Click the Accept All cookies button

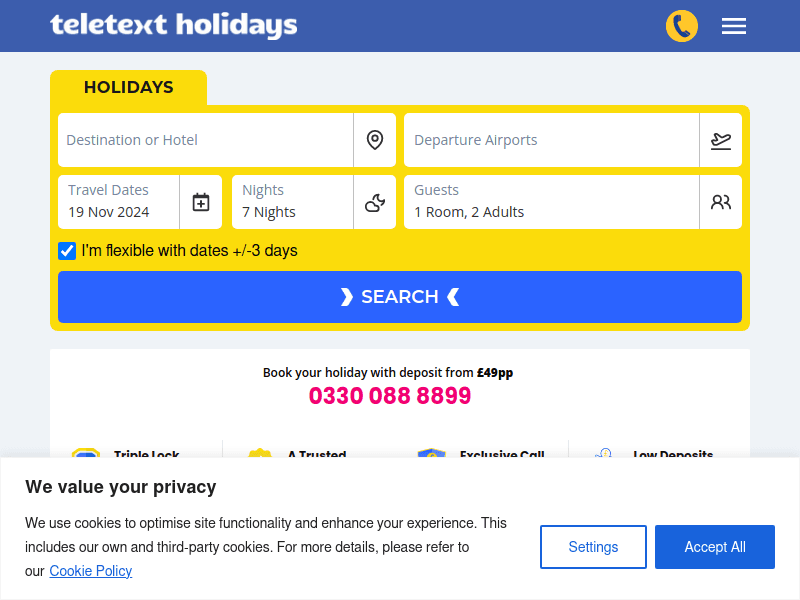coord(715,547)
